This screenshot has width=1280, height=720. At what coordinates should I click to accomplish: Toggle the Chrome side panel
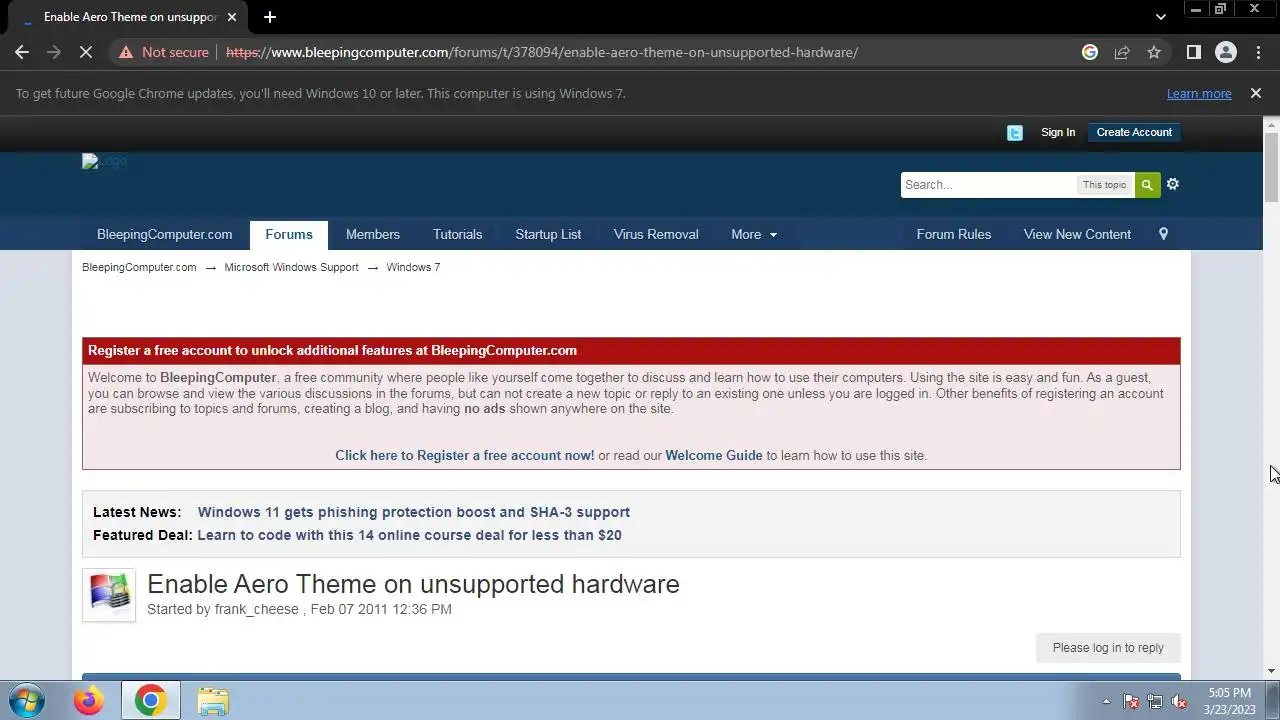click(x=1193, y=52)
